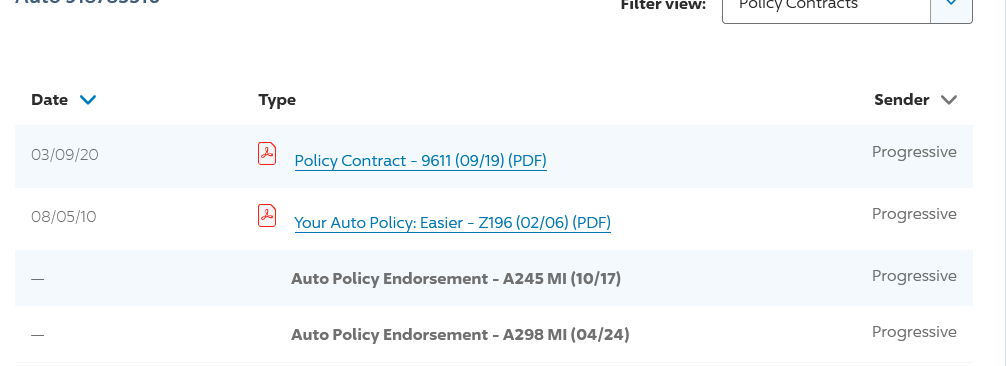Click Progressive sender in Policy Contract row
This screenshot has height=366, width=1006.
coord(914,152)
